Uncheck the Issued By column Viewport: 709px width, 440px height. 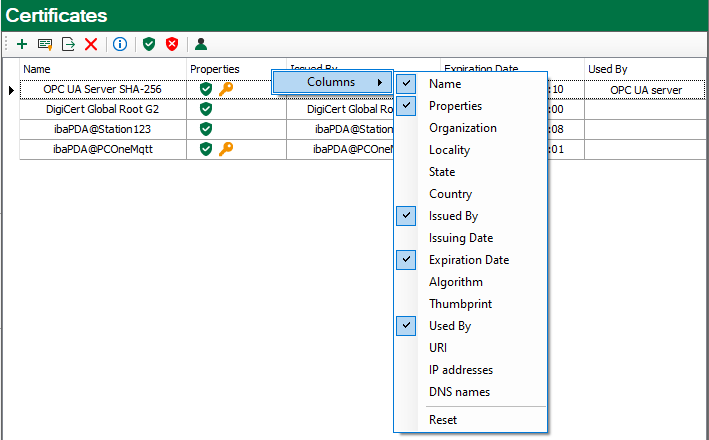click(452, 216)
